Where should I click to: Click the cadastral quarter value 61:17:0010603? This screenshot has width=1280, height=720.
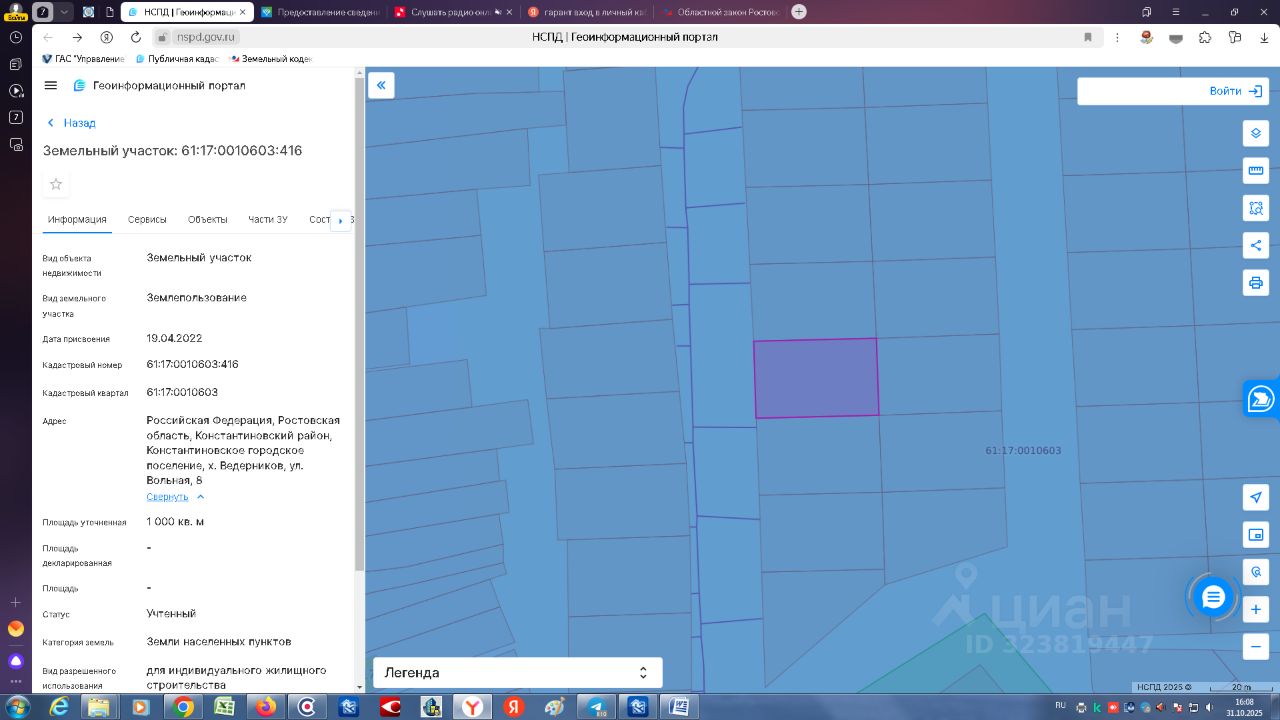[182, 393]
